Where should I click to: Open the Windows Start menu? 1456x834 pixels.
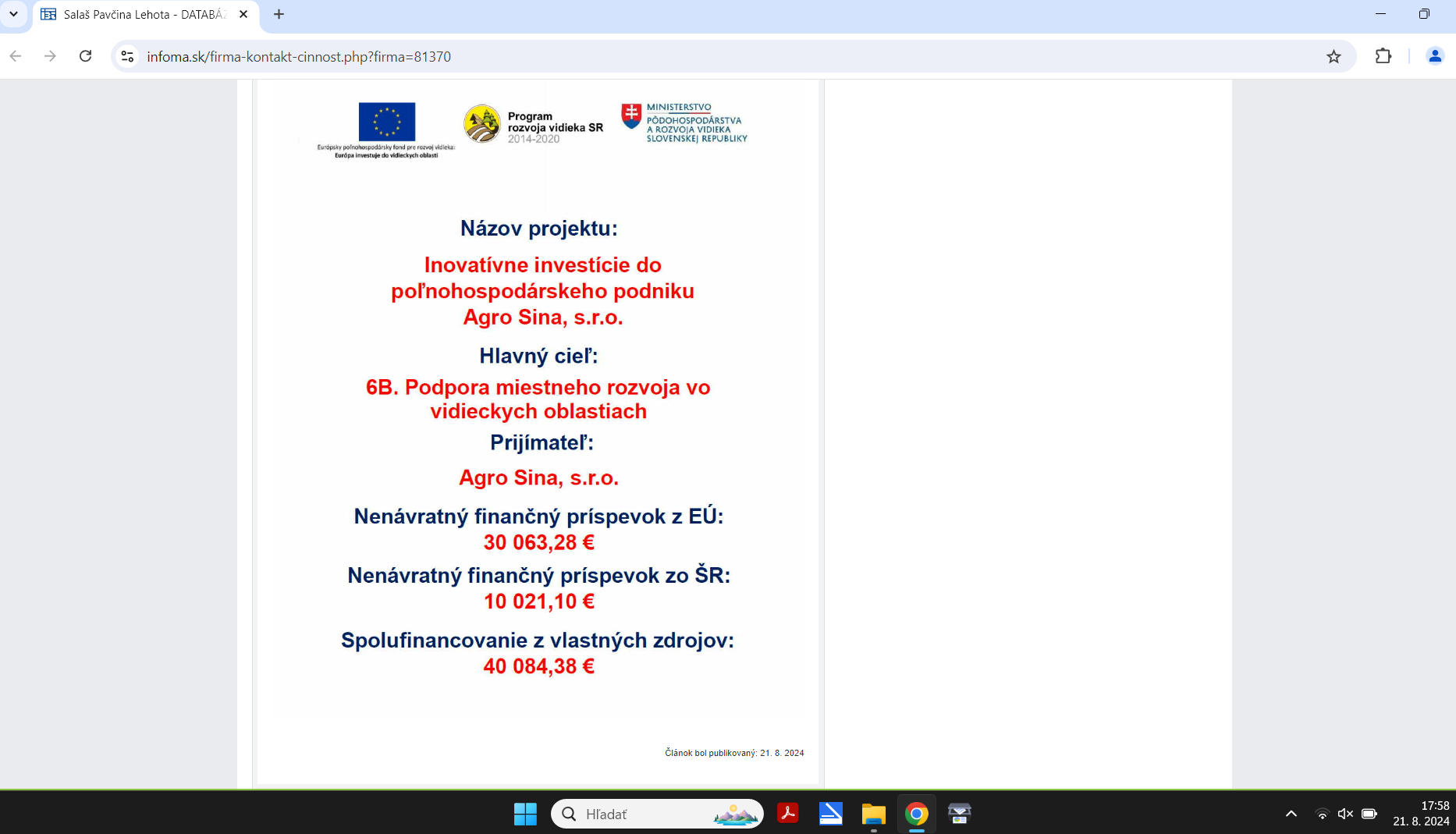tap(525, 814)
